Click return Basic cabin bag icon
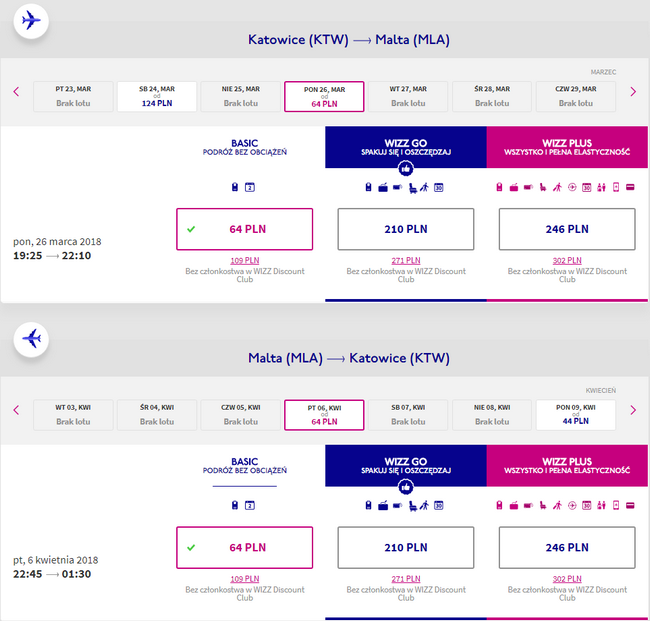The image size is (650, 621). point(235,505)
